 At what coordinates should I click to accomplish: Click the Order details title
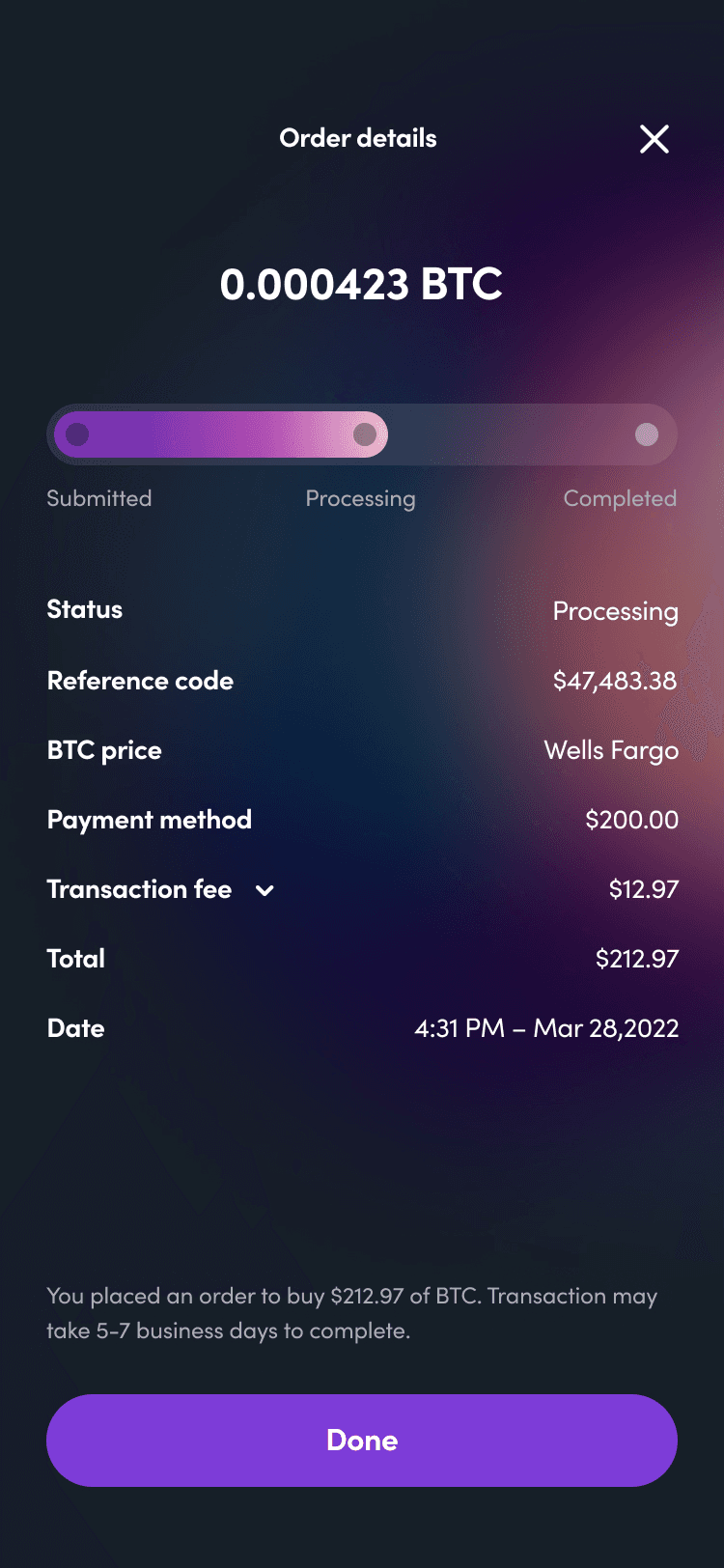[x=358, y=138]
